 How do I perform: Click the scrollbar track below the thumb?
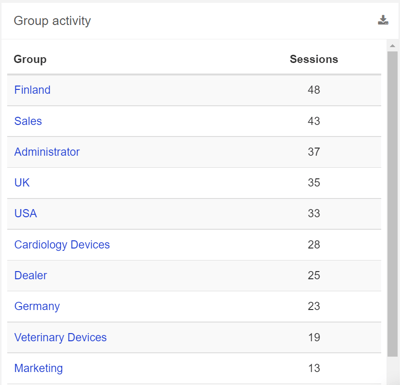pos(392,371)
